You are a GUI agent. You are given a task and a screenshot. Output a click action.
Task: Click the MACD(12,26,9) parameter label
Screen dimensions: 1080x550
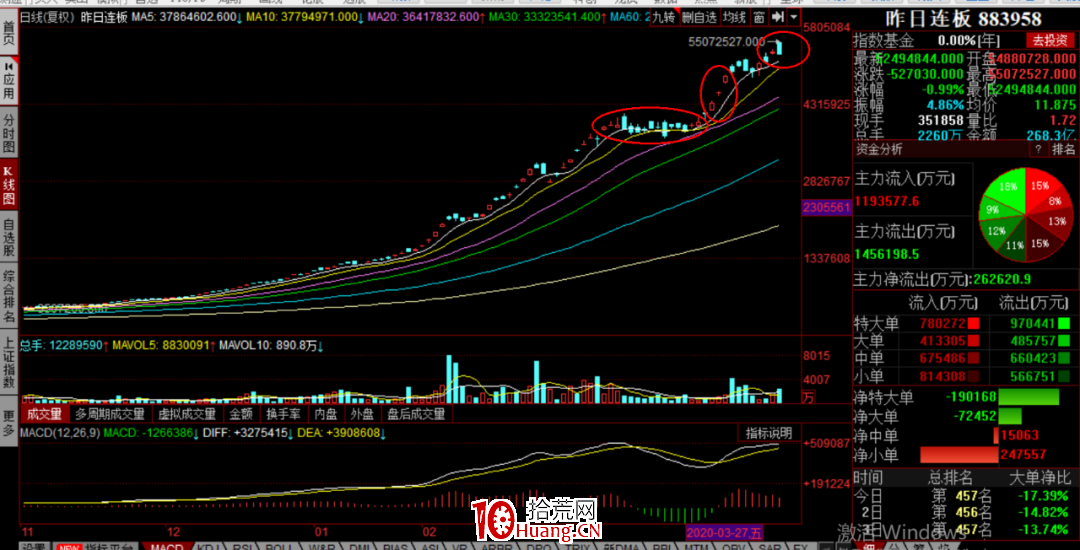[x=60, y=433]
